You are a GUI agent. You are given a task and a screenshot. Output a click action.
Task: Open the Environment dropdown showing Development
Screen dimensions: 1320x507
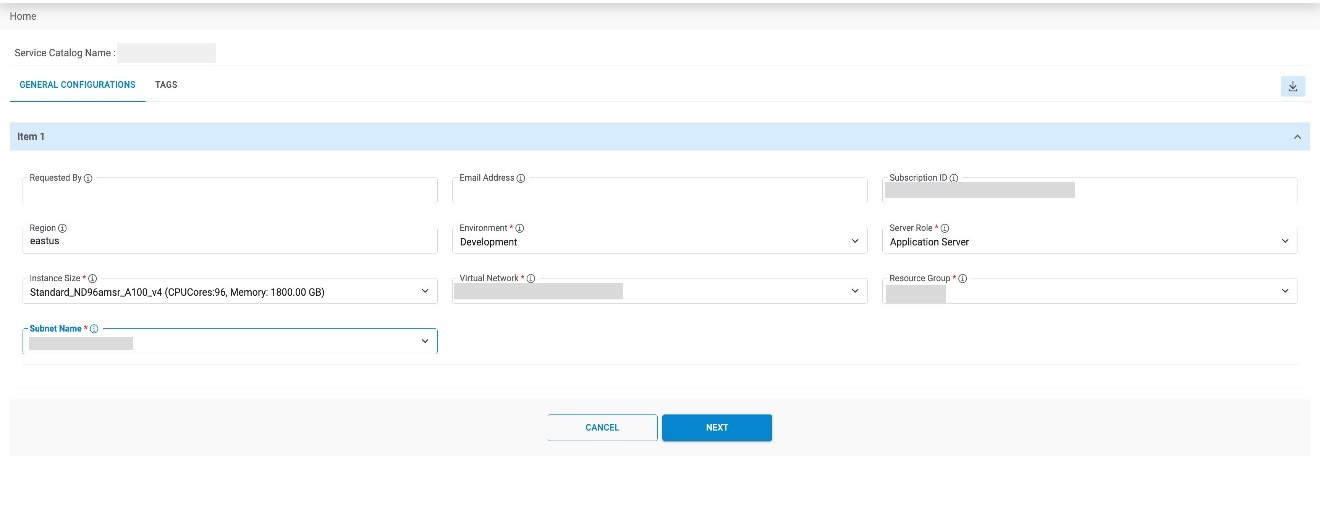[660, 241]
